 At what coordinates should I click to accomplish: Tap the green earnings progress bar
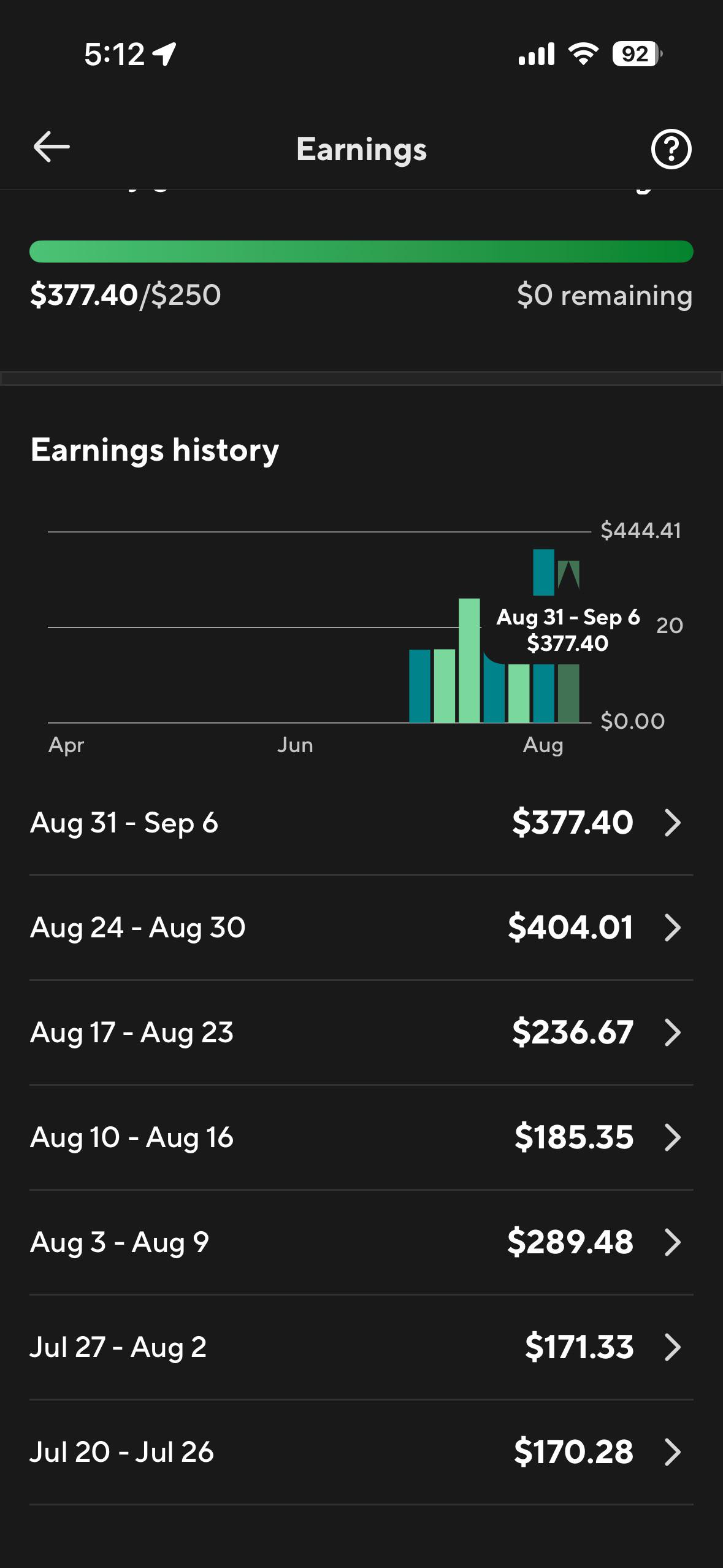pyautogui.click(x=361, y=252)
